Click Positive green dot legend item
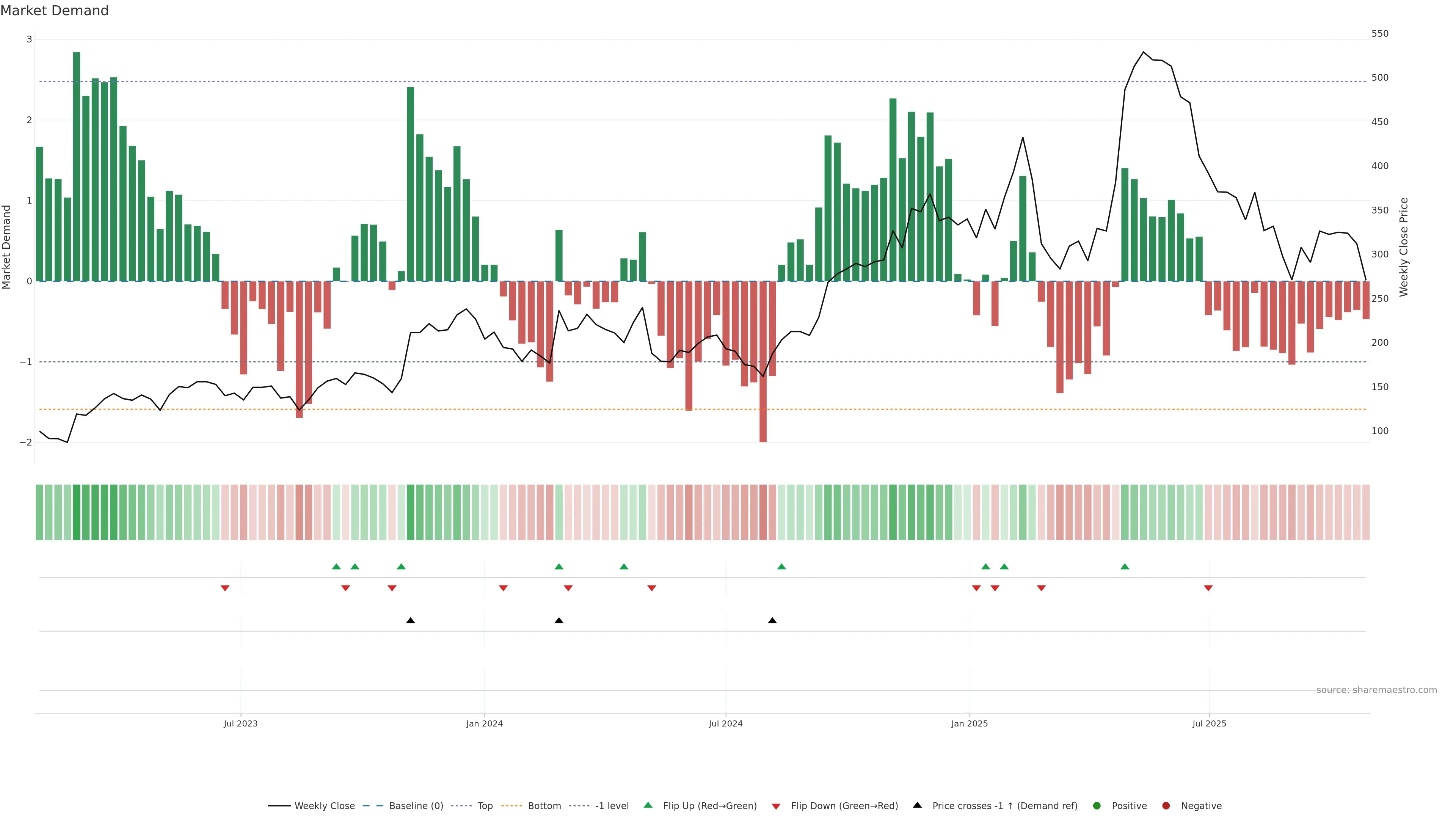The width and height of the screenshot is (1456, 819). pos(1097,805)
